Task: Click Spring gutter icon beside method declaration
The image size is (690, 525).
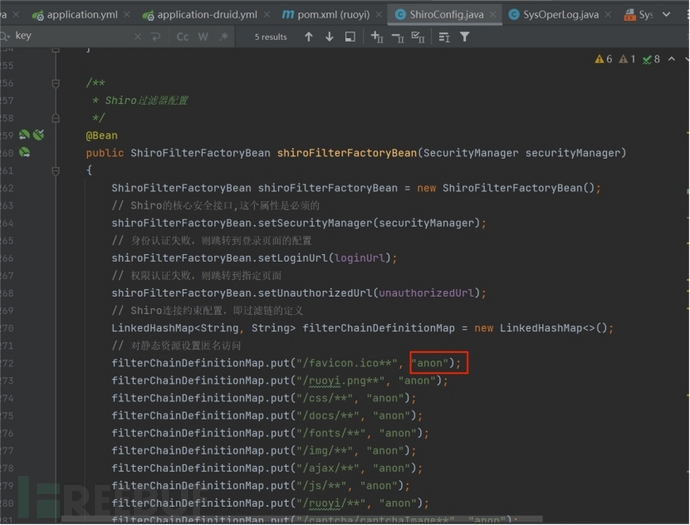Action: coord(25,153)
